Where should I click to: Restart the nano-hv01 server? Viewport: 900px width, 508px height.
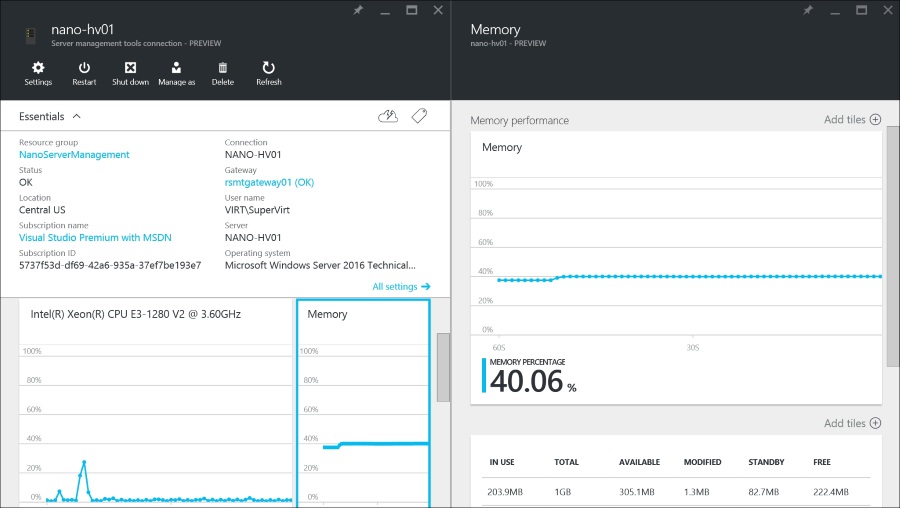pyautogui.click(x=84, y=73)
